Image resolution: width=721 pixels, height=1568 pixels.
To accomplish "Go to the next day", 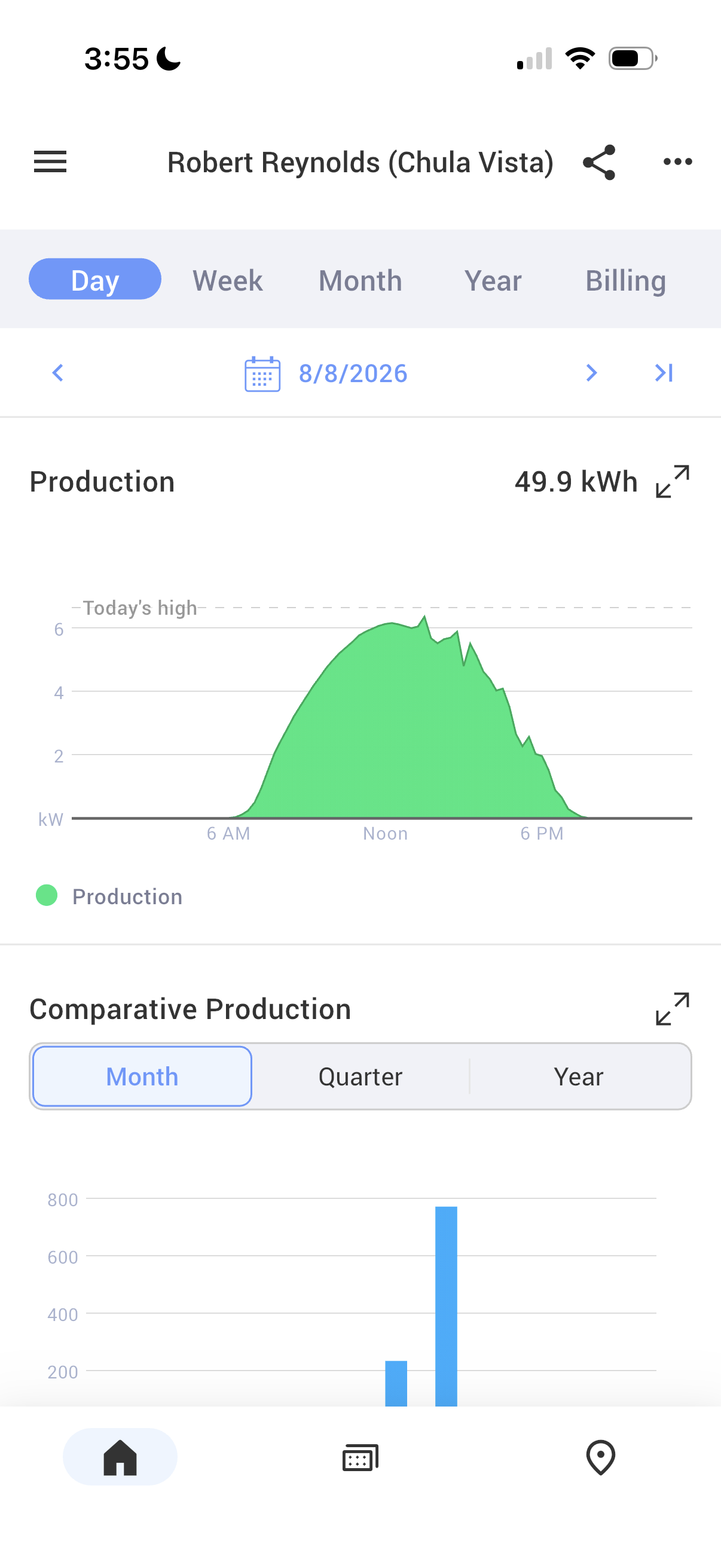I will (591, 373).
